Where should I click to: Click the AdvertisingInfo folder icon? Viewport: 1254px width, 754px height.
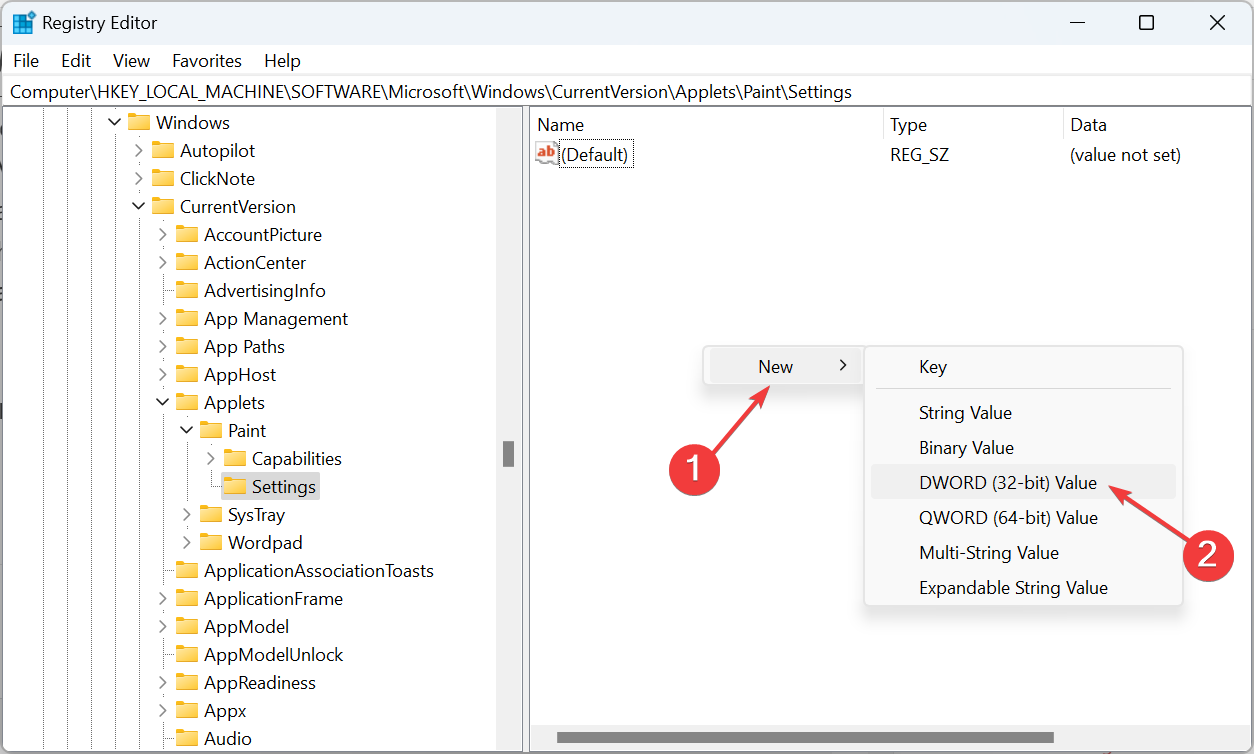(187, 291)
